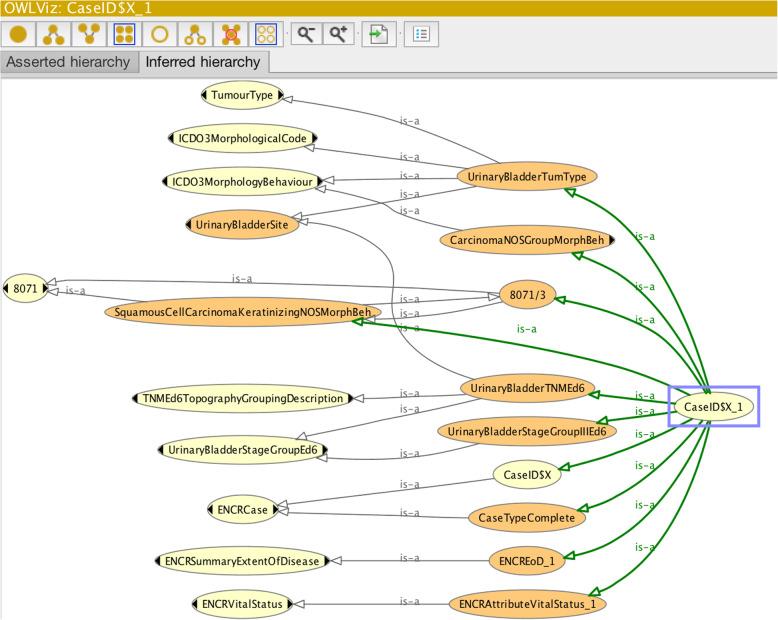Expand the right arrow on the TumourType node
This screenshot has height=620, width=778.
283,96
